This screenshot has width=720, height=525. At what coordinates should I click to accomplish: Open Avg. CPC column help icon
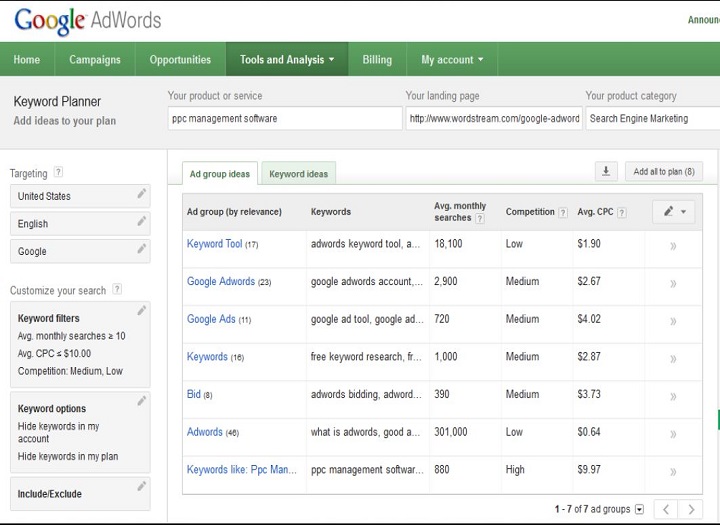[x=622, y=213]
